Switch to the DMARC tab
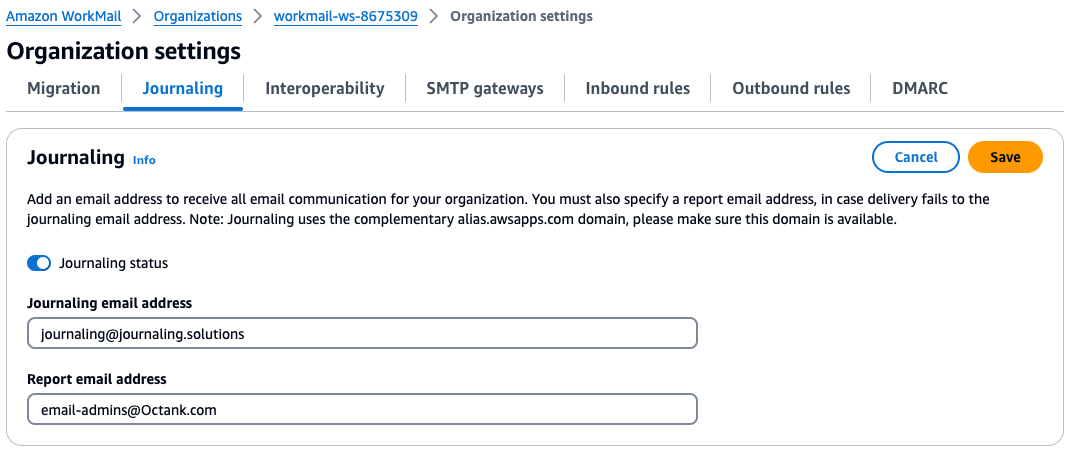The height and width of the screenshot is (456, 1070). pyautogui.click(x=920, y=89)
